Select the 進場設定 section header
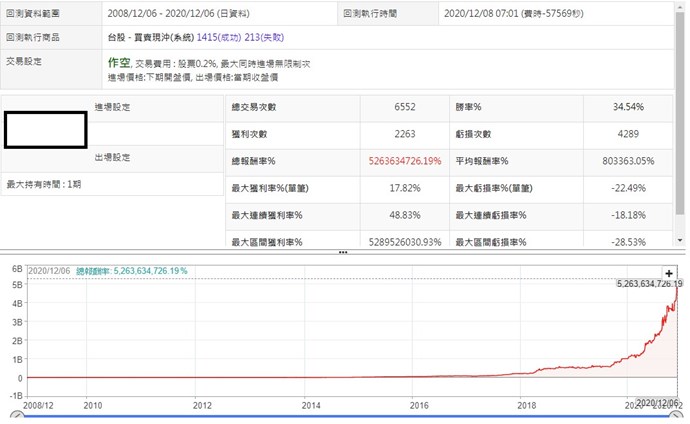The image size is (690, 424). [112, 106]
